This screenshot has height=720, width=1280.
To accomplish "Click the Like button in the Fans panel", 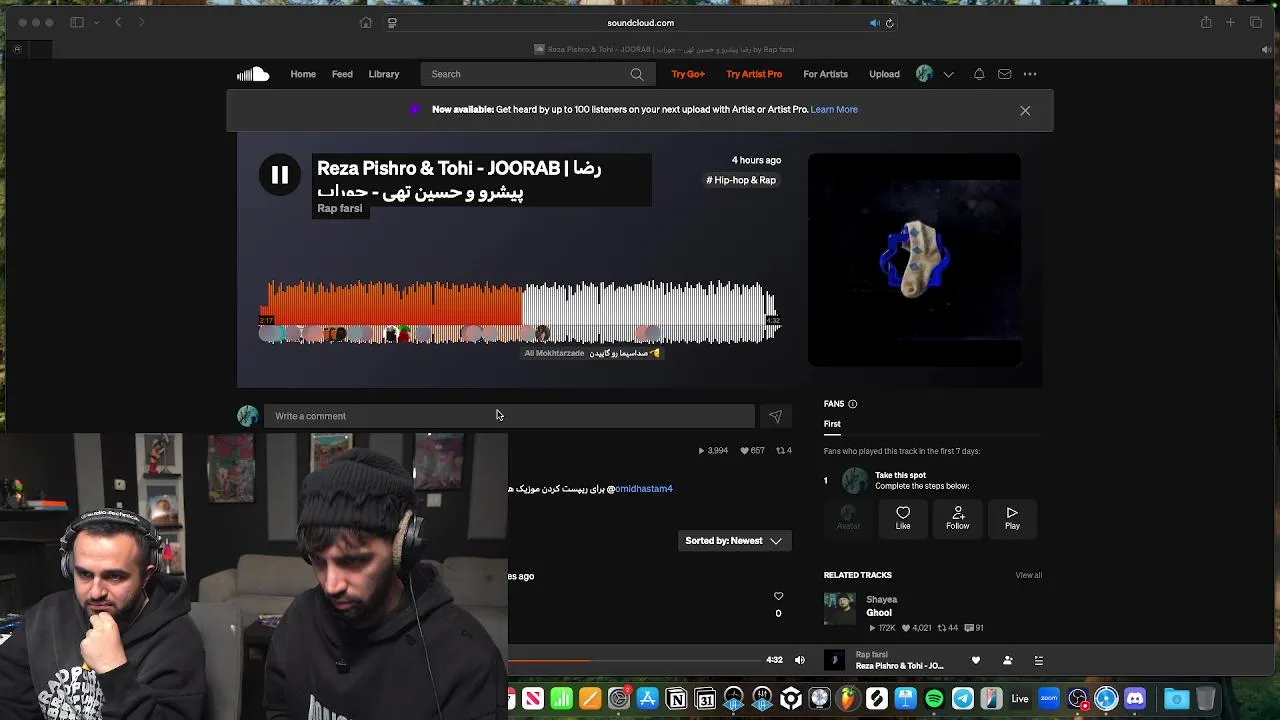I will tap(903, 518).
